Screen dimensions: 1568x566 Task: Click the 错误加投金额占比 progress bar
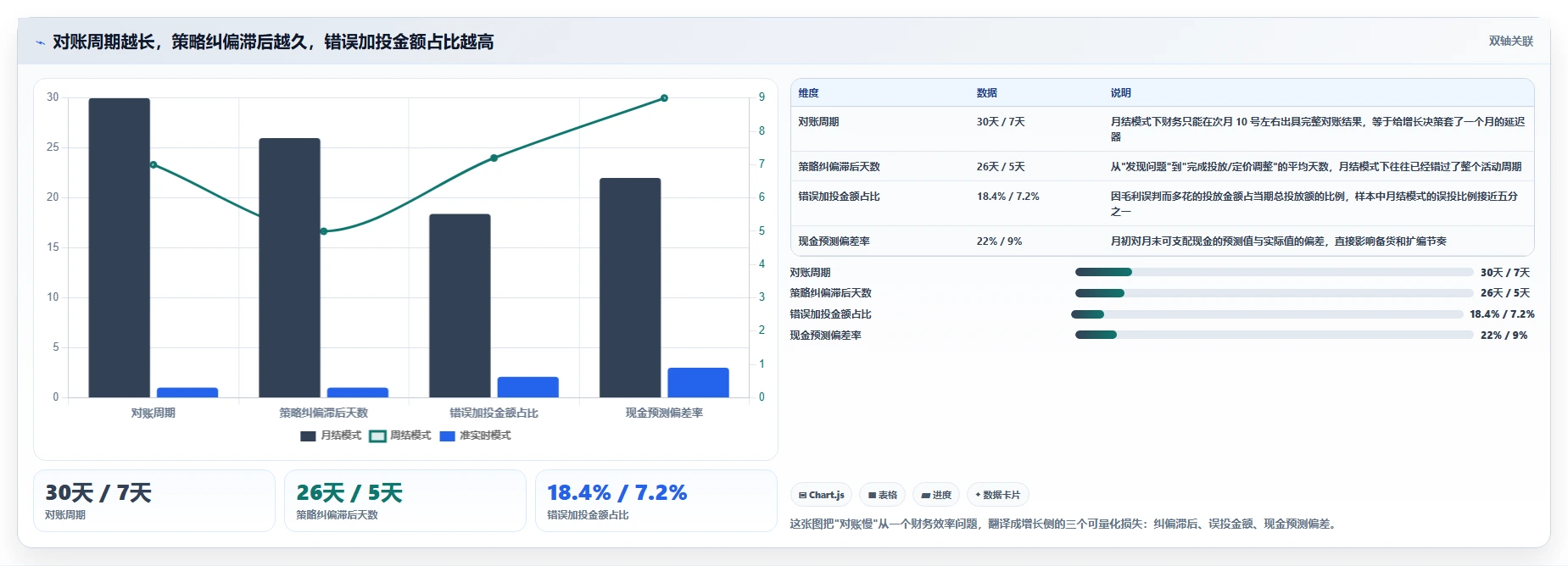1268,314
